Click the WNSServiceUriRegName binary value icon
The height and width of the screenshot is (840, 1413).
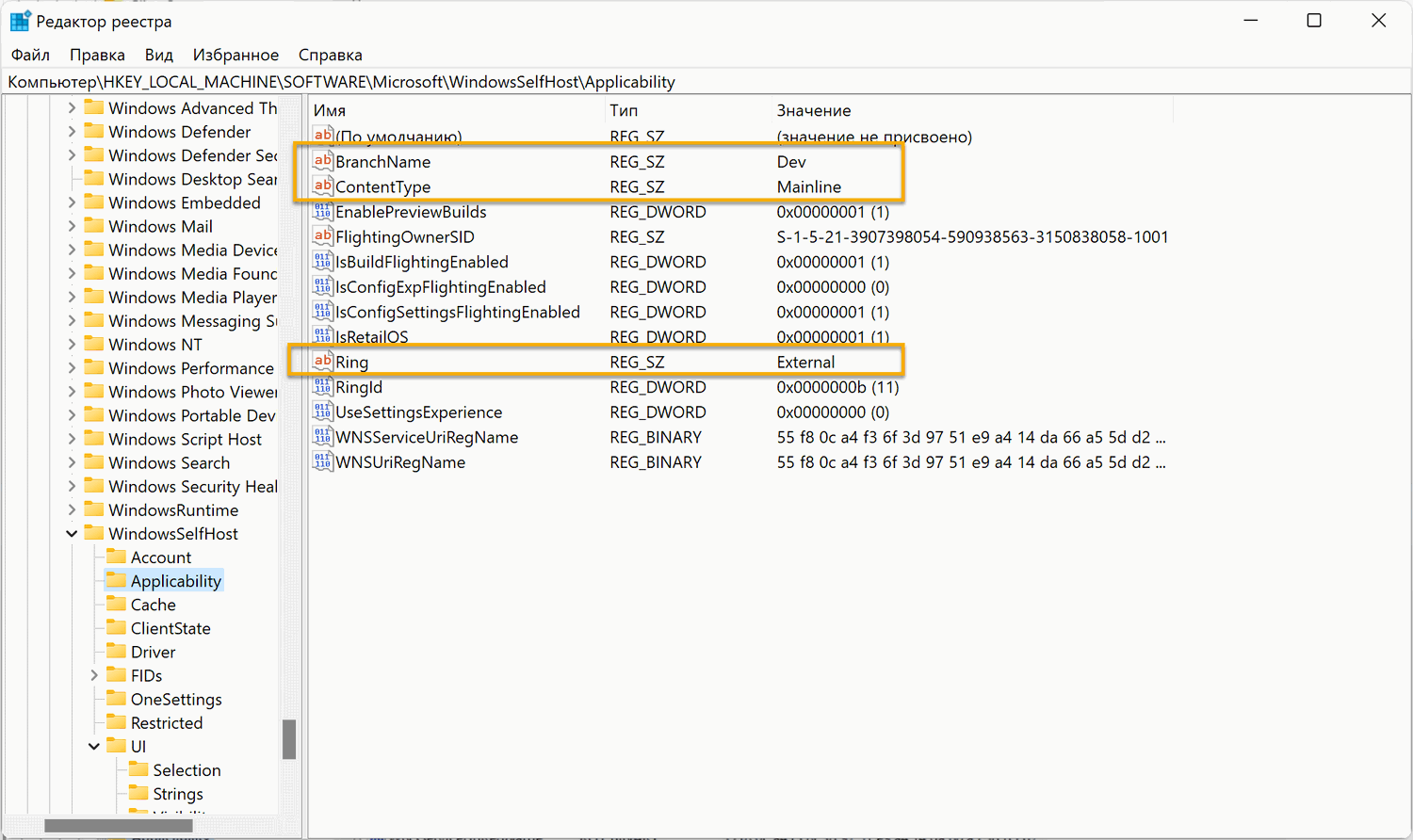[323, 437]
